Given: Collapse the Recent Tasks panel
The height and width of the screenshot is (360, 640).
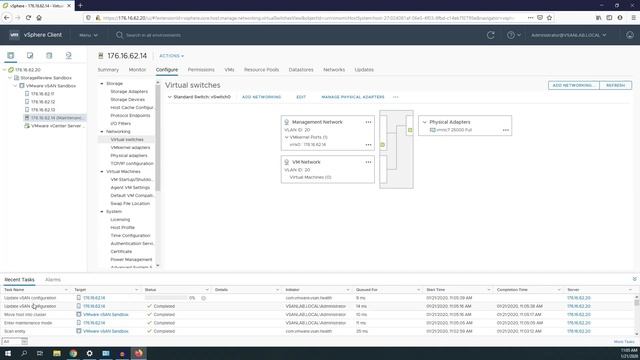Looking at the screenshot, I should (634, 279).
